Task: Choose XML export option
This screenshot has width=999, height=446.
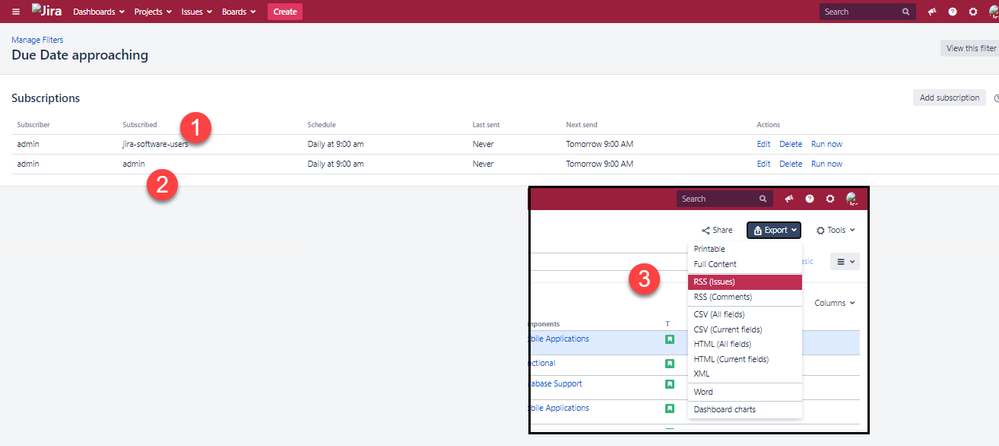Action: coord(745,374)
